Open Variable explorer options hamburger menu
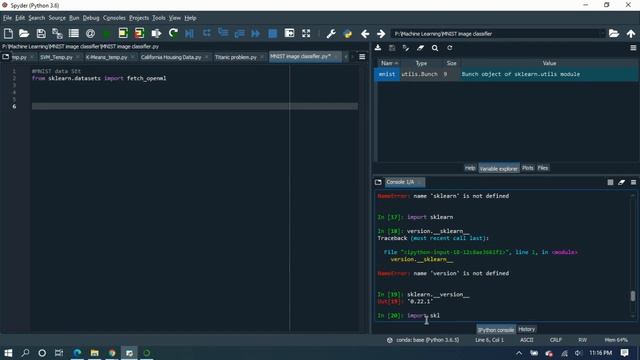Viewport: 640px width, 360px height. coord(633,48)
